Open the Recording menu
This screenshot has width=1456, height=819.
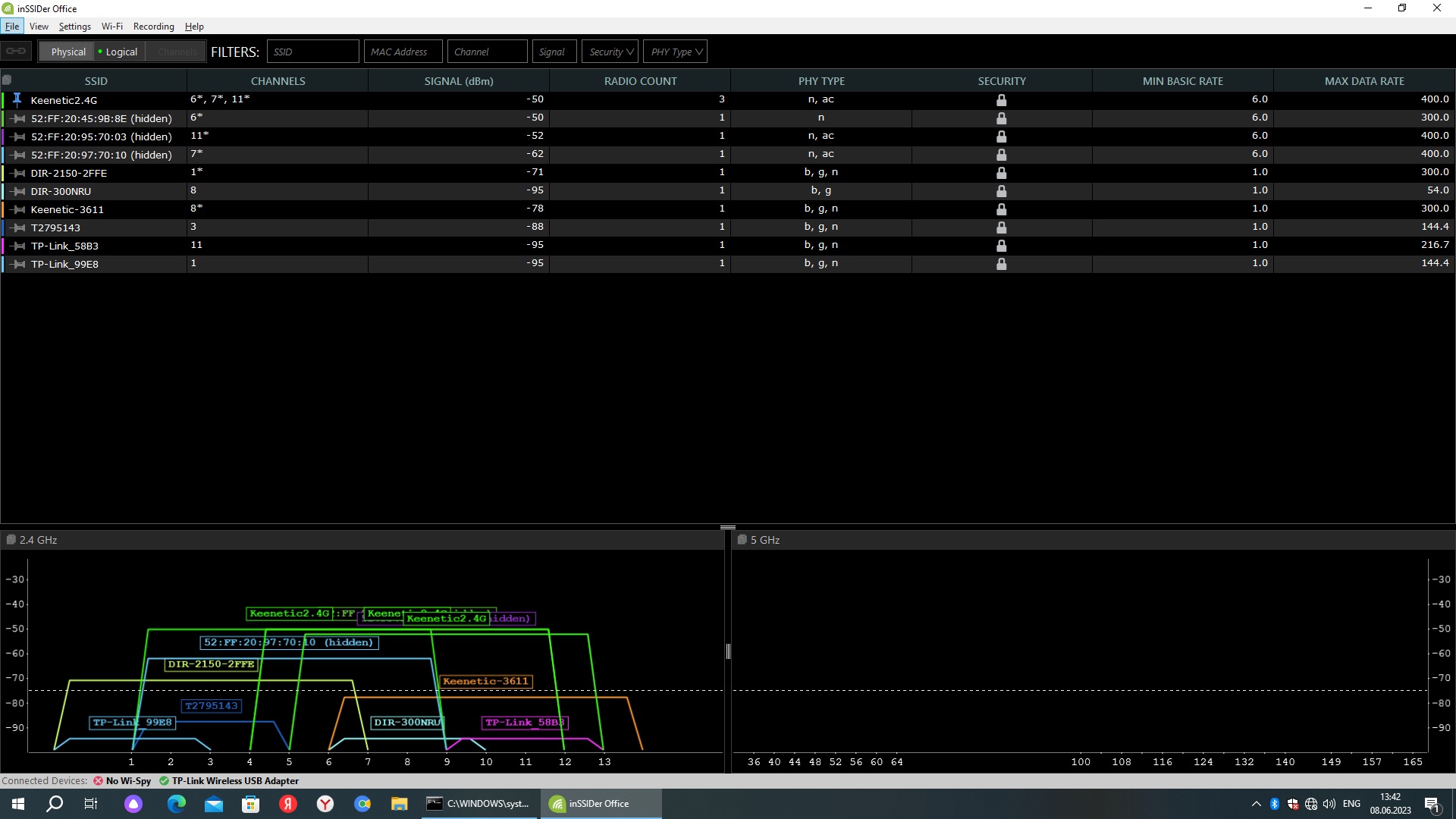point(153,27)
